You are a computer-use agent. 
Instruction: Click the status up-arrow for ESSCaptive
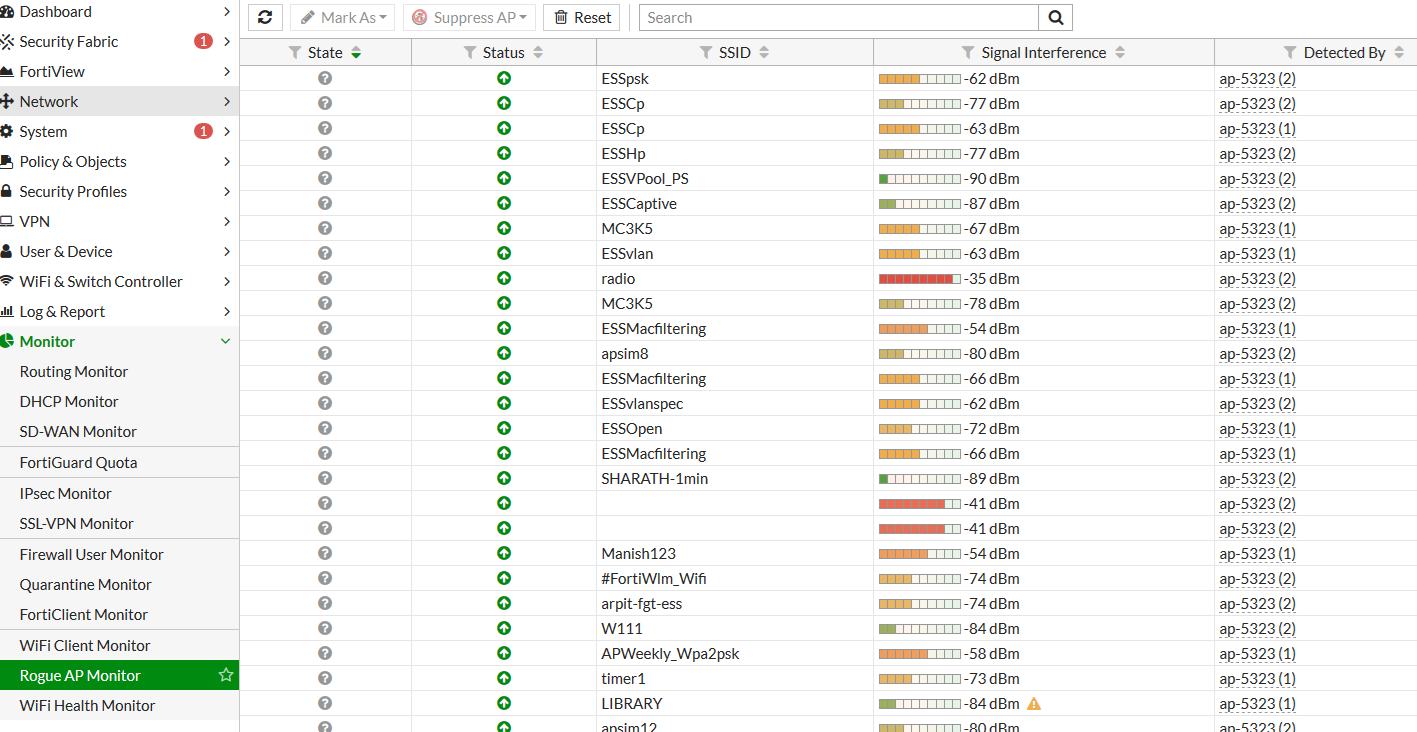point(504,203)
